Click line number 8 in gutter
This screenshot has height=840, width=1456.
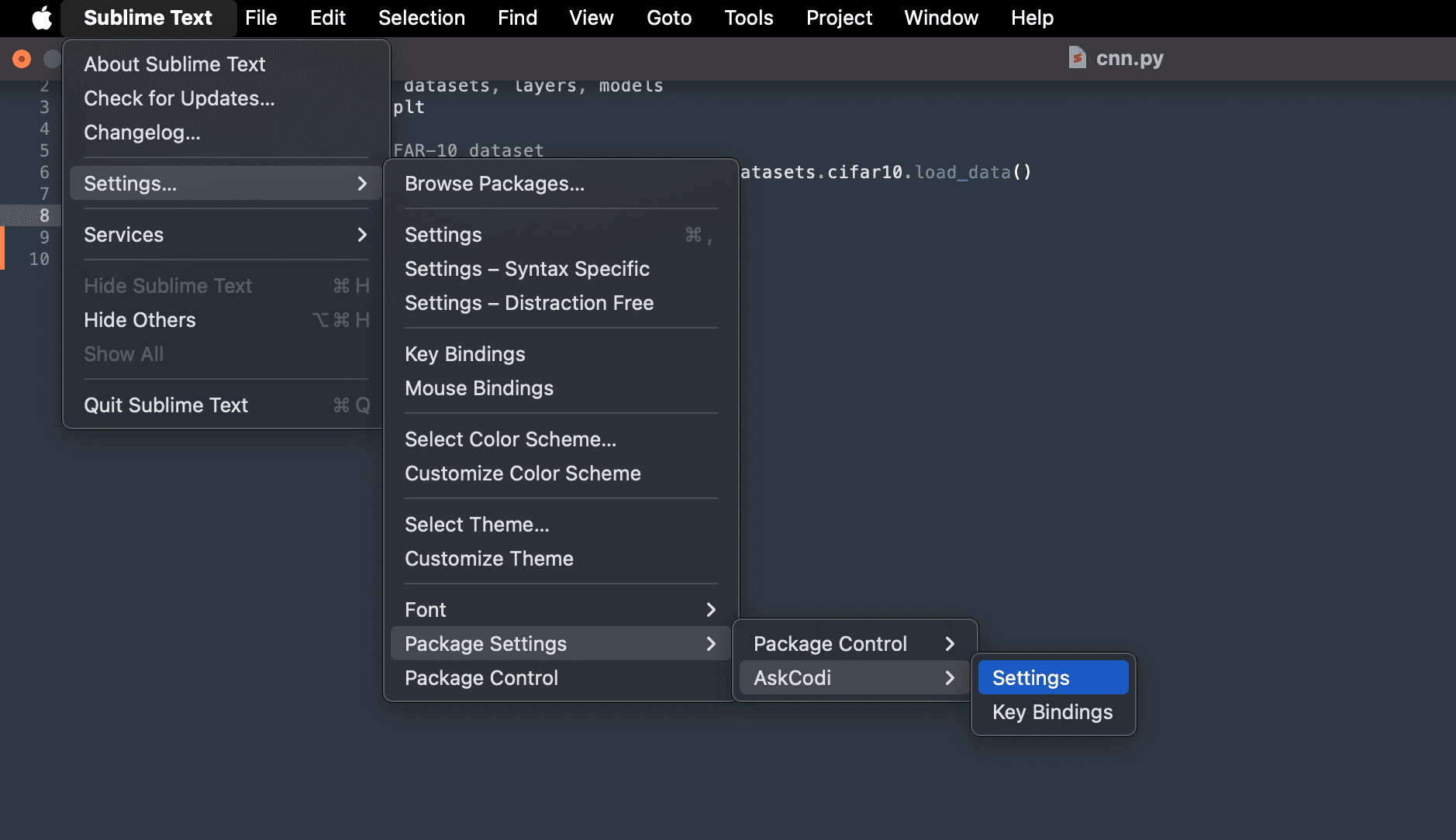(44, 215)
